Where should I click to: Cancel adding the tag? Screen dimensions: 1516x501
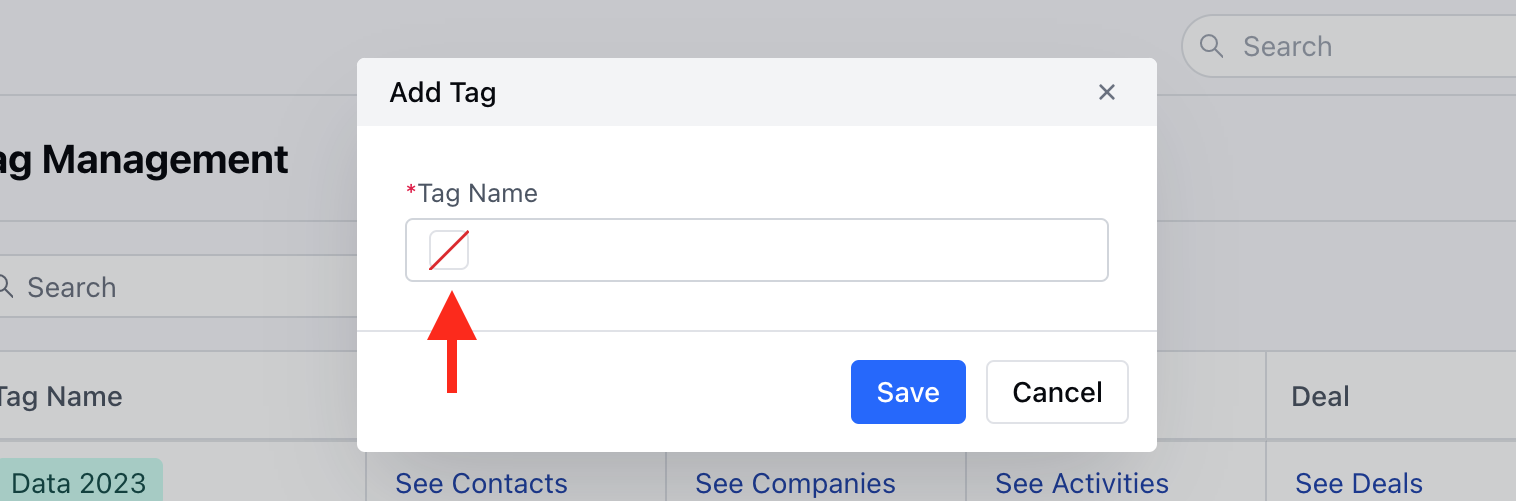(1057, 392)
